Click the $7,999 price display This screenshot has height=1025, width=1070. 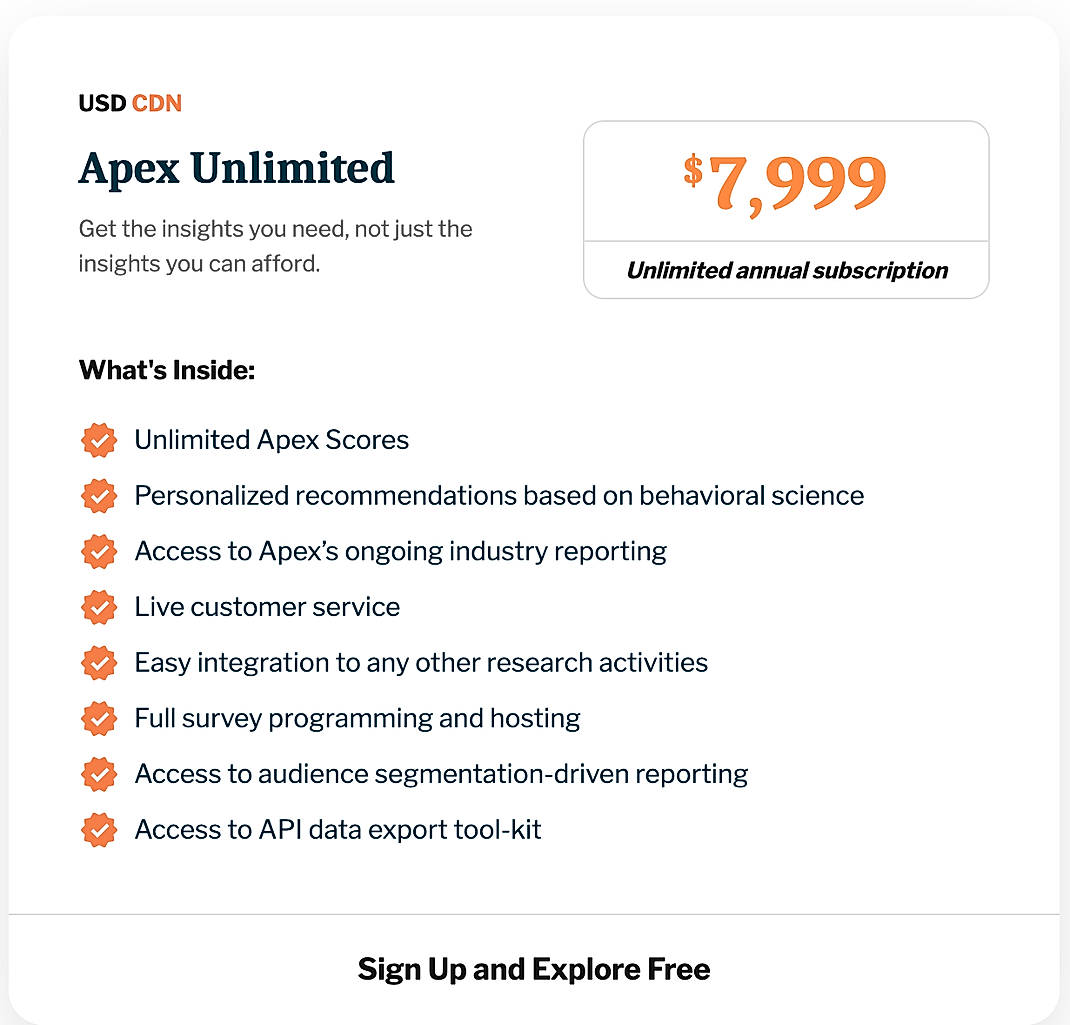coord(786,178)
